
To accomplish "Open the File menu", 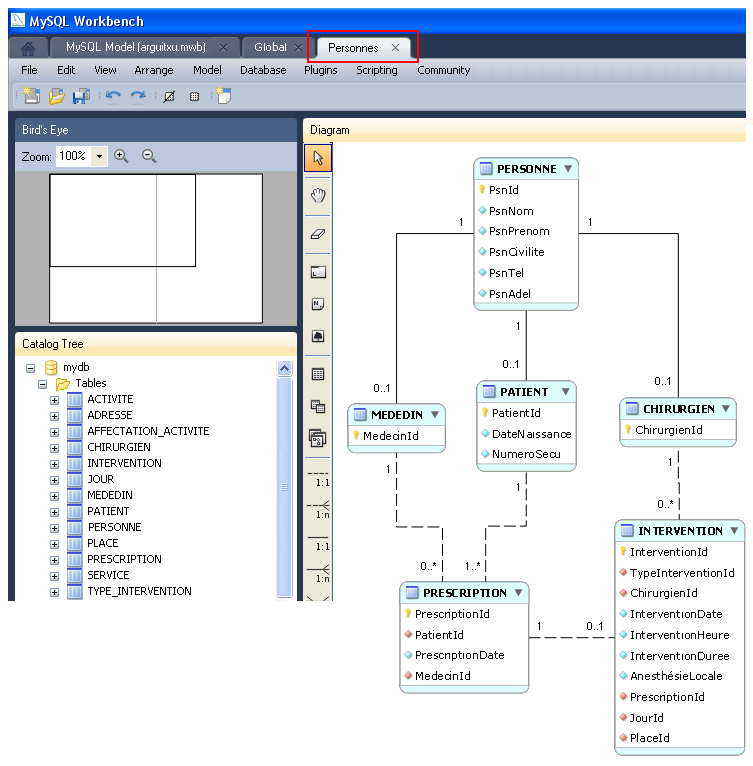I will (x=29, y=70).
